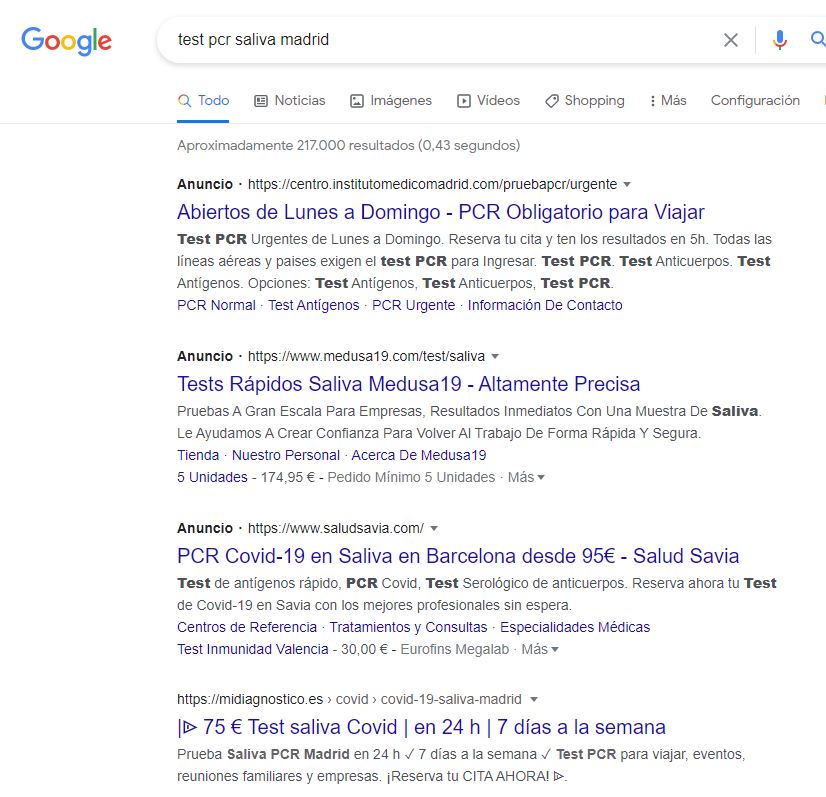Open Configuración settings
The image size is (826, 797).
755,101
